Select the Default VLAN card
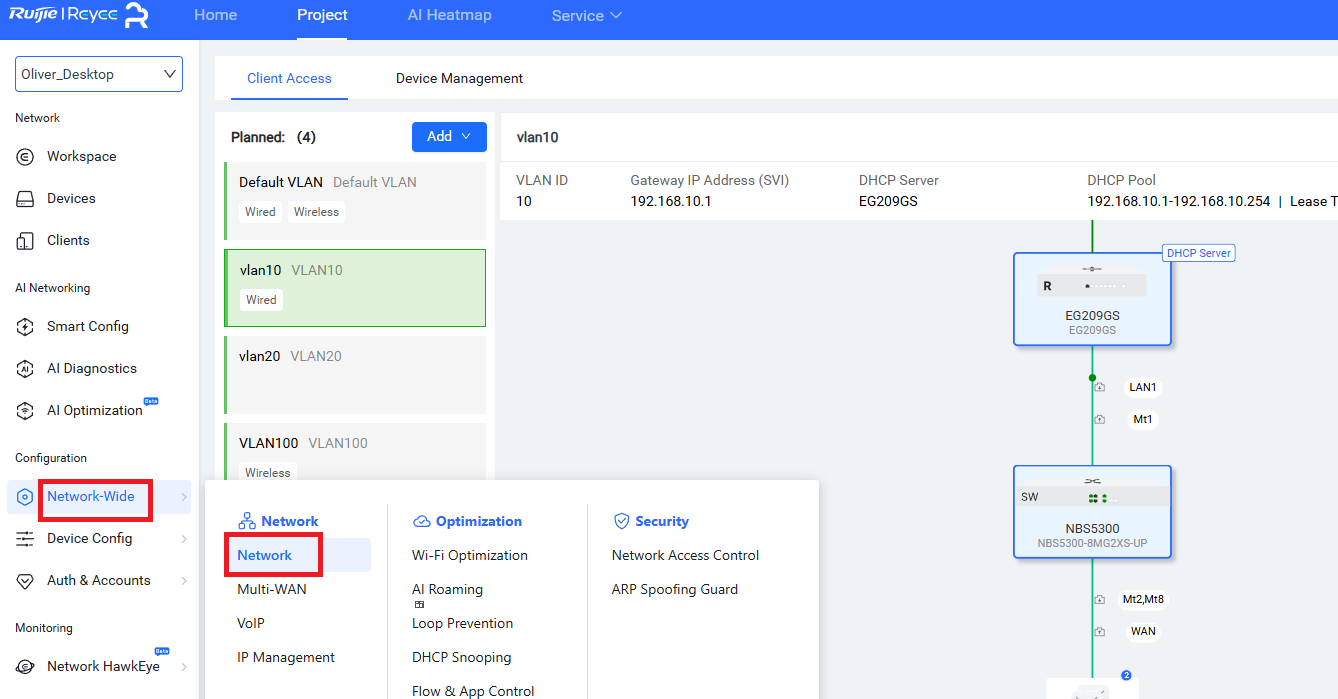The height and width of the screenshot is (699, 1338). [x=355, y=201]
